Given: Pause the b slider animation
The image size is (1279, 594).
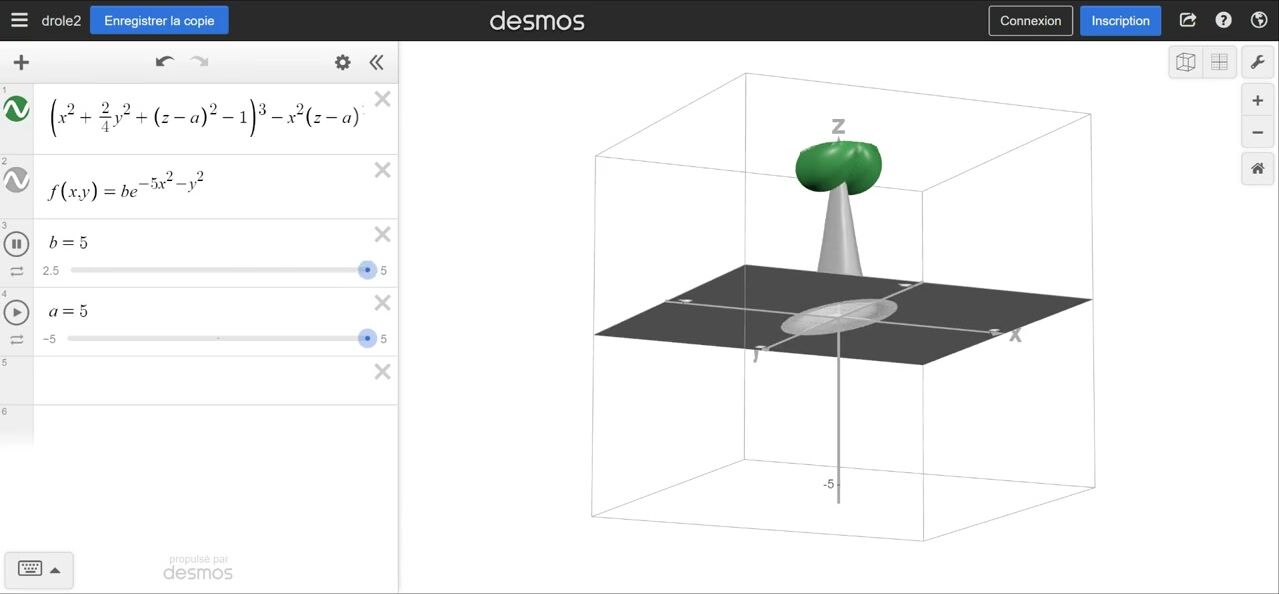Looking at the screenshot, I should 16,243.
